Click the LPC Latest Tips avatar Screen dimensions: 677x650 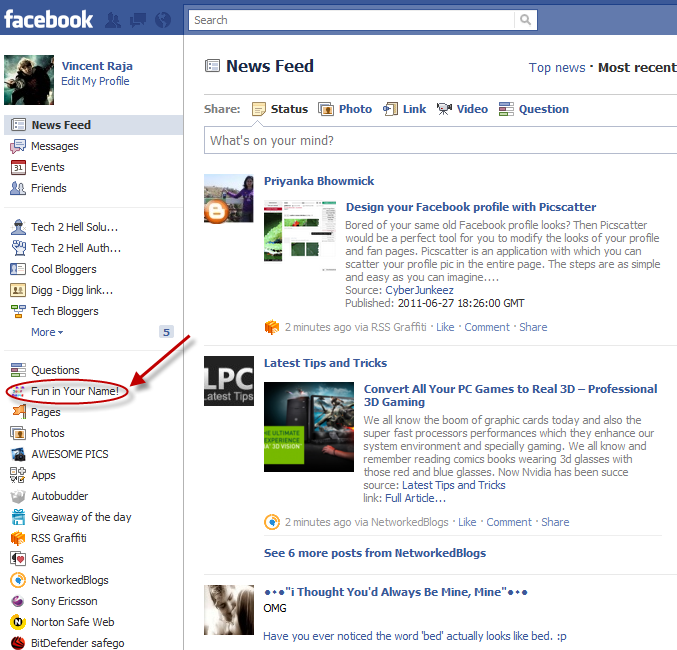point(229,381)
